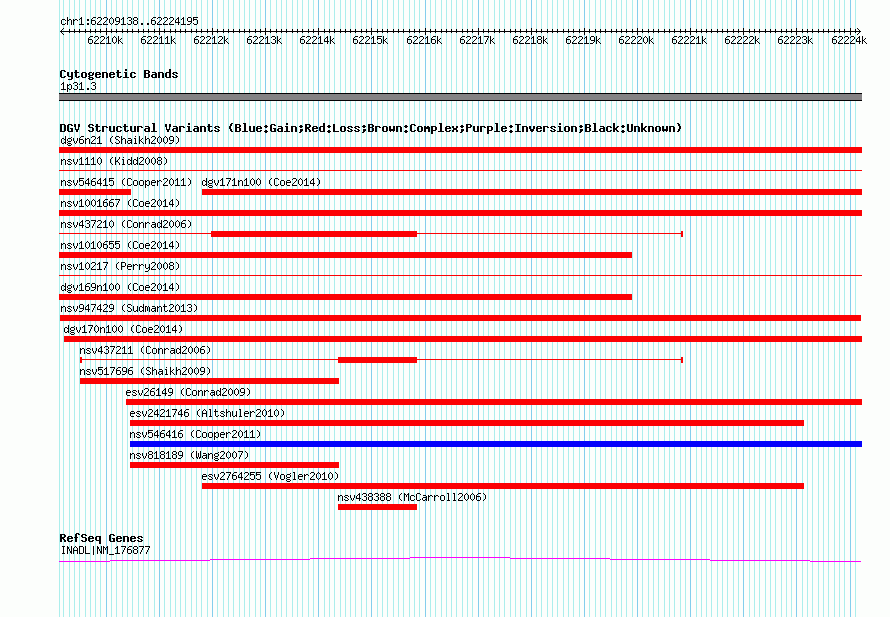Click the magenta INADL gene track line
Viewport: 890px width, 617px height.
(460, 560)
